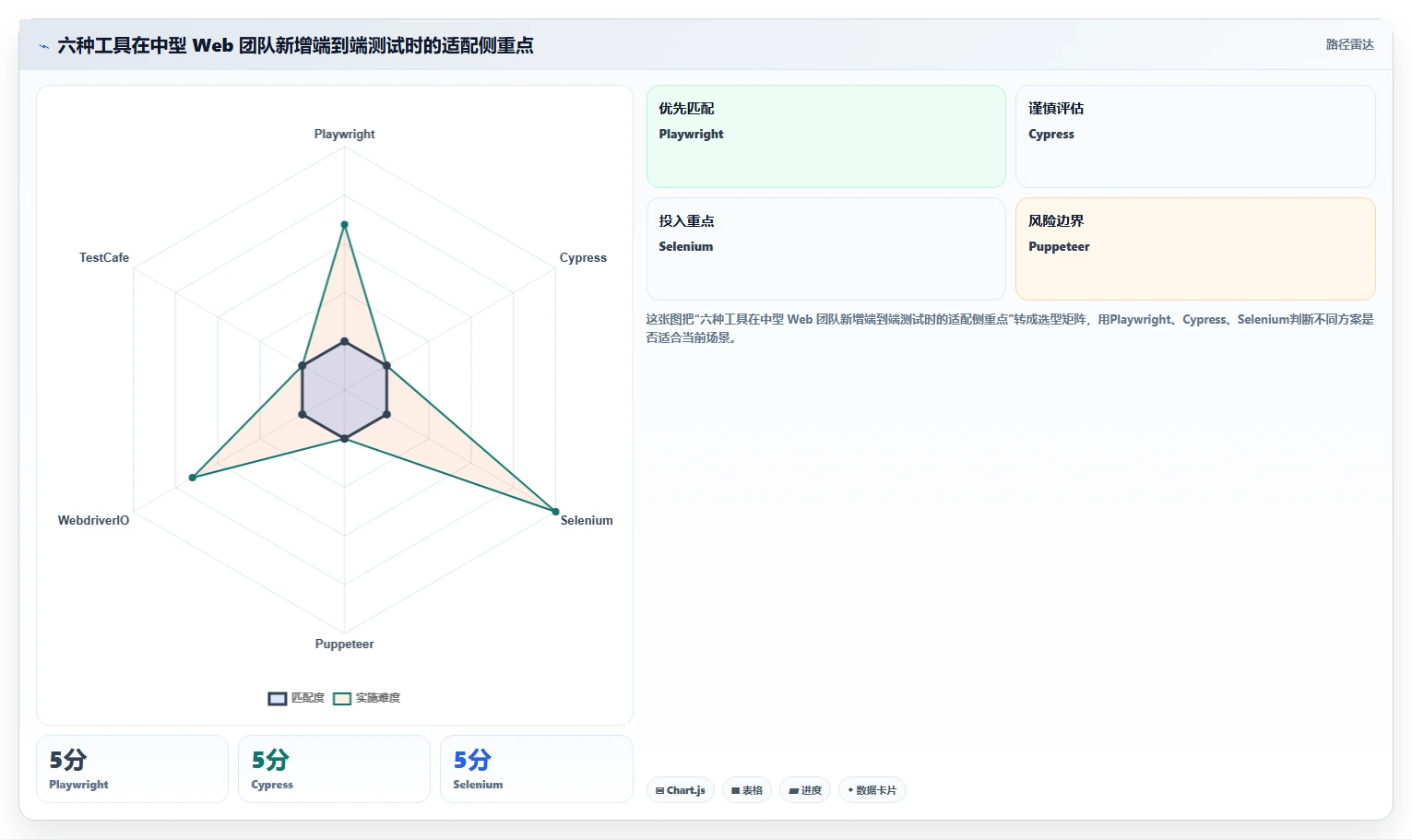Select the 数据卡片 tag chip

click(x=872, y=790)
